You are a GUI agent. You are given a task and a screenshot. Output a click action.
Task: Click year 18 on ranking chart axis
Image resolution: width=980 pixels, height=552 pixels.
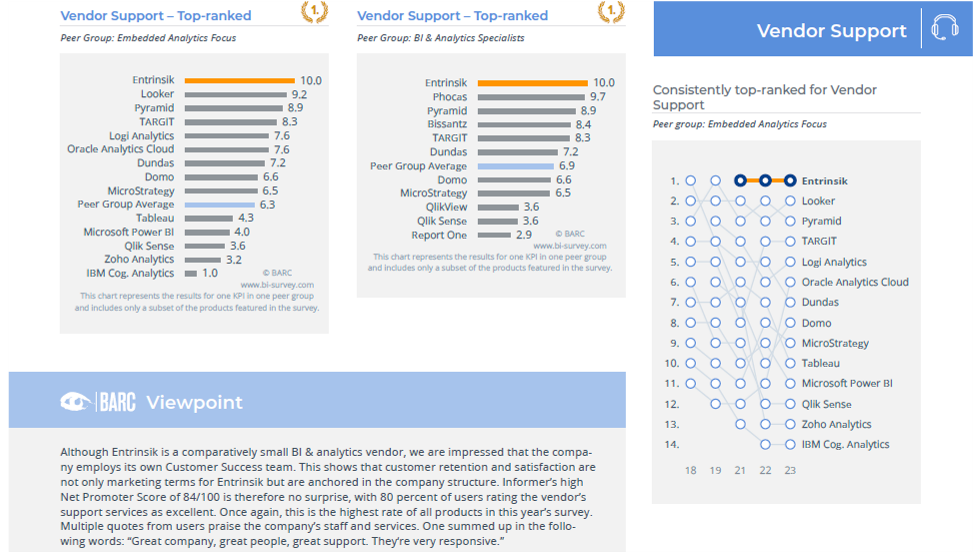pos(690,470)
